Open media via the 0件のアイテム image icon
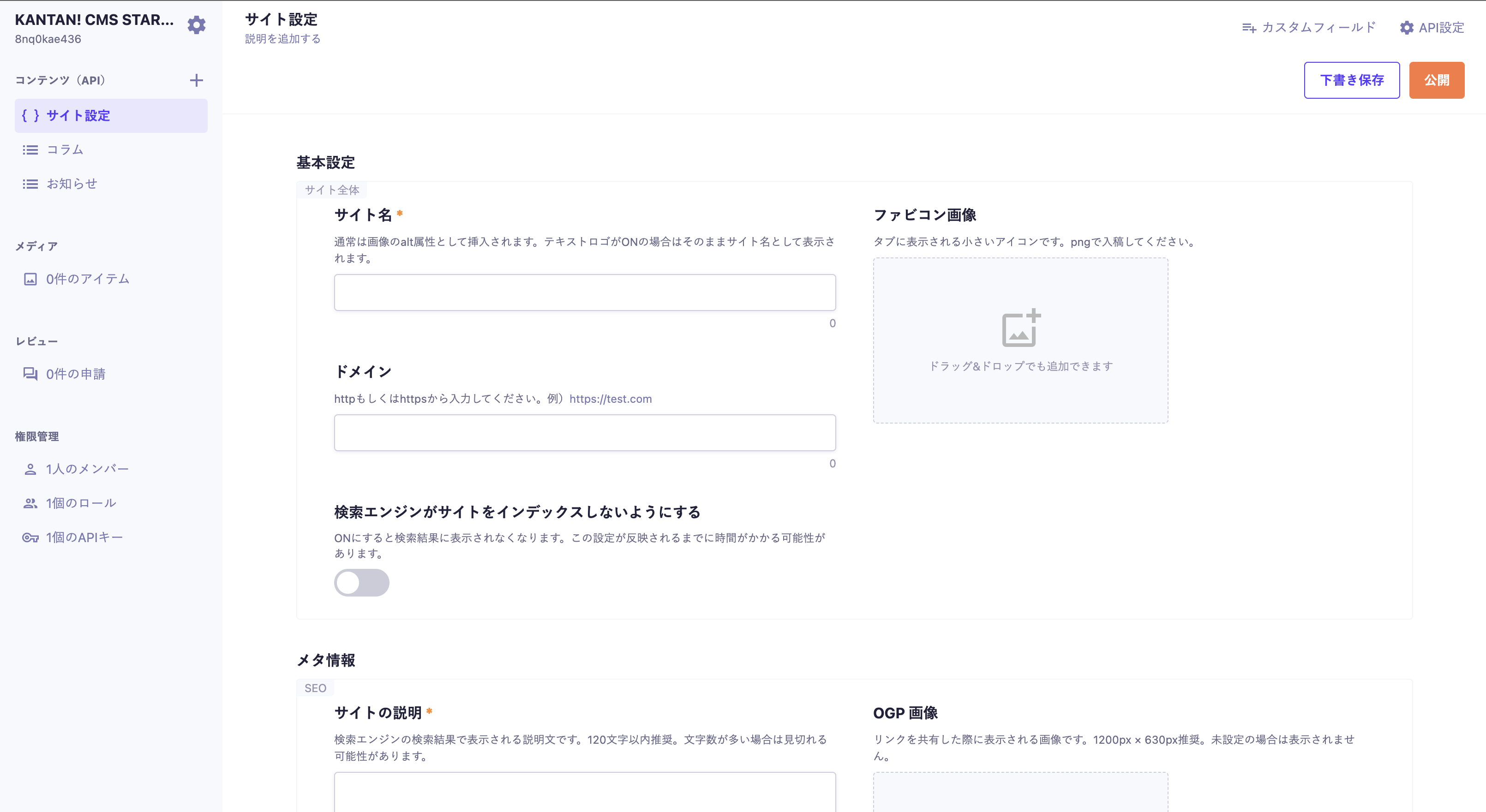This screenshot has width=1486, height=812. click(x=30, y=279)
